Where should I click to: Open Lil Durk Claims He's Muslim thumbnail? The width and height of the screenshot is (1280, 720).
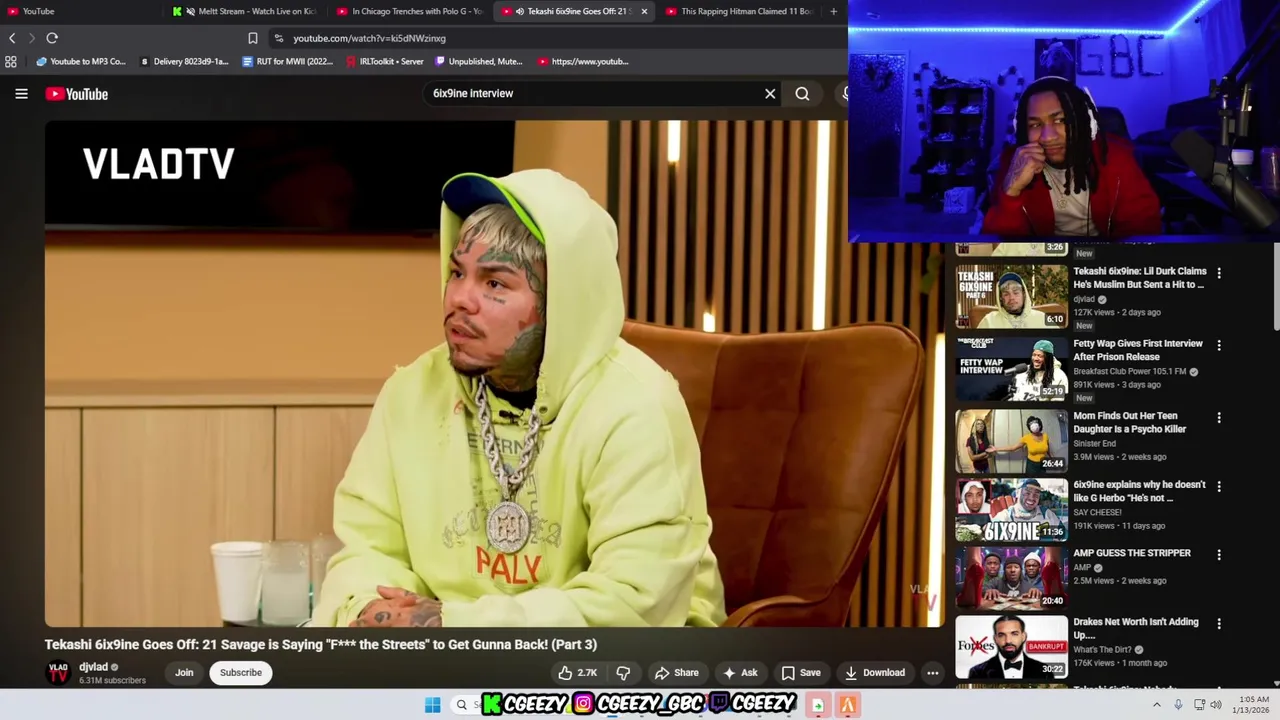pyautogui.click(x=1011, y=296)
